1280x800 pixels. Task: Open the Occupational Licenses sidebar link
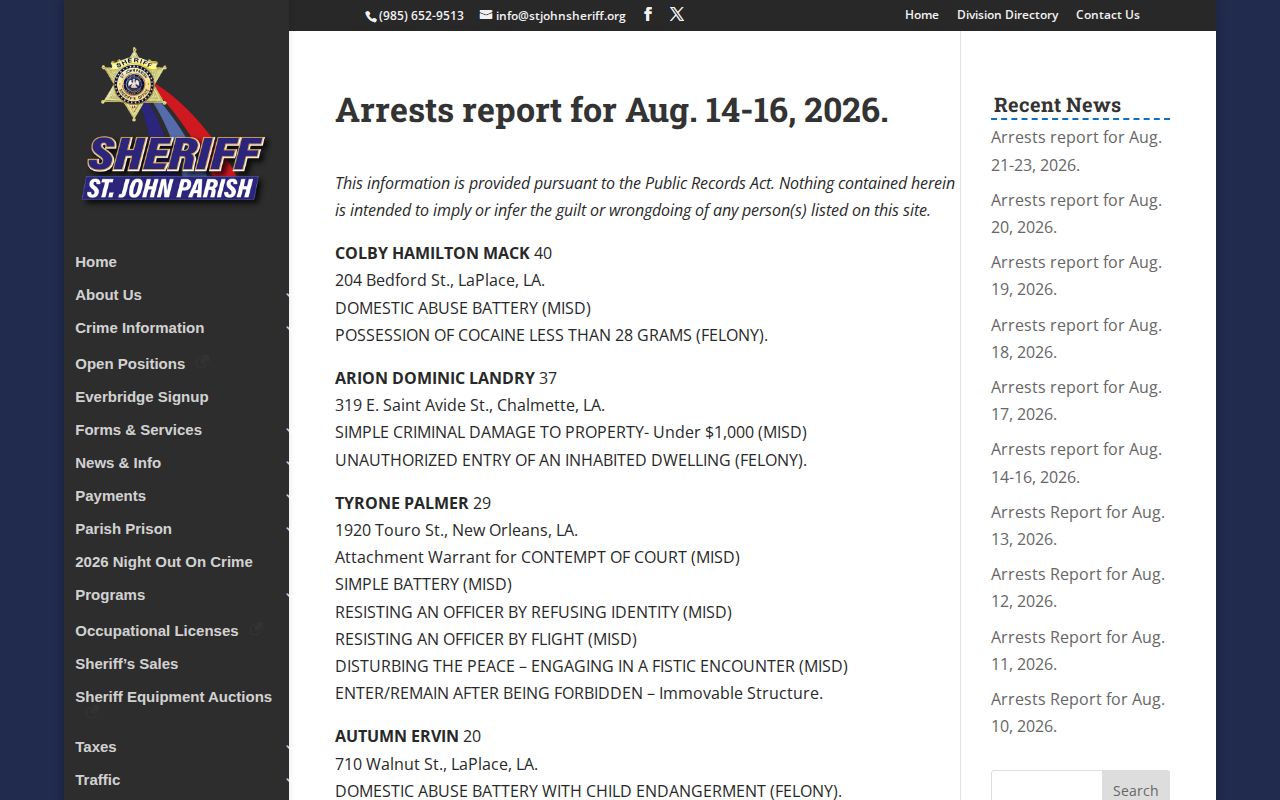coord(156,631)
